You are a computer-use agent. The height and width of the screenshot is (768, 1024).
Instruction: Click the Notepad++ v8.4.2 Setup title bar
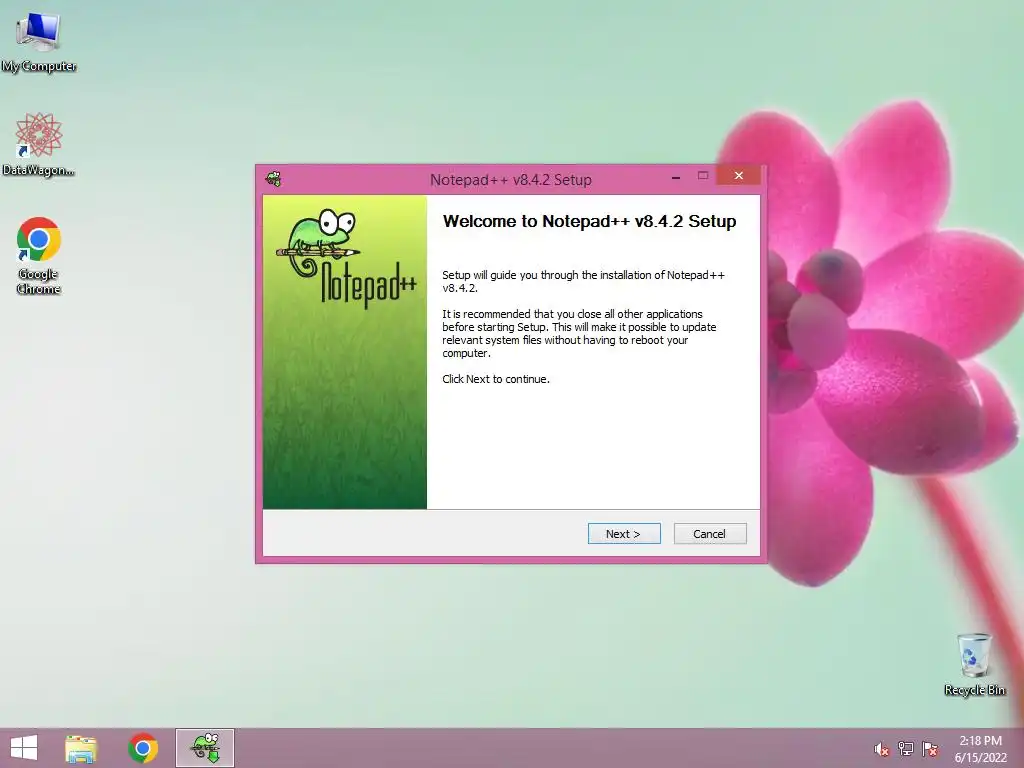click(511, 180)
